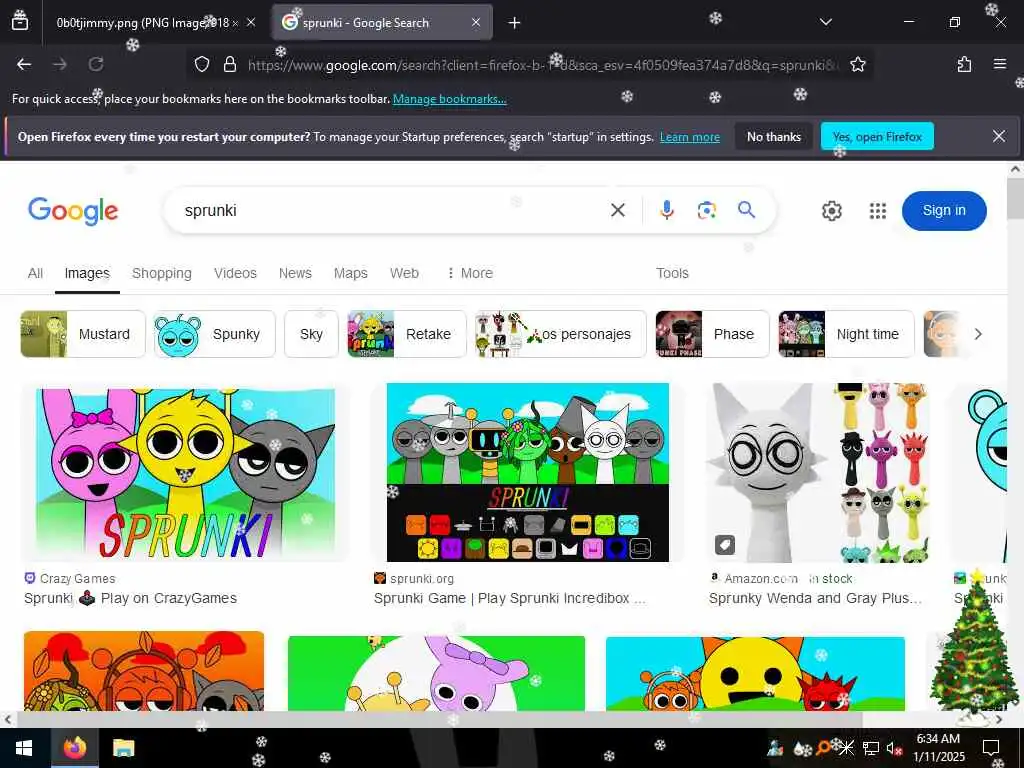Image resolution: width=1024 pixels, height=768 pixels.
Task: Click the Firefox address bar URL
Action: click(542, 65)
